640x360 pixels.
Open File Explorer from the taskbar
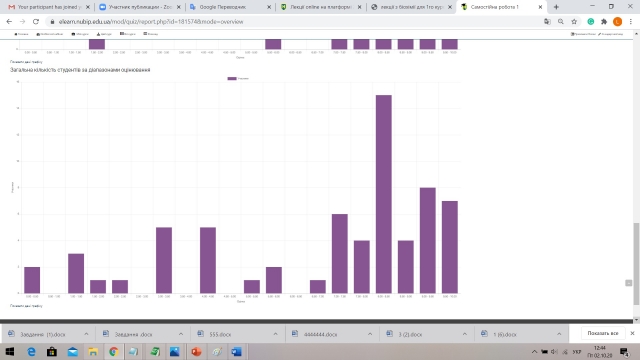93,351
